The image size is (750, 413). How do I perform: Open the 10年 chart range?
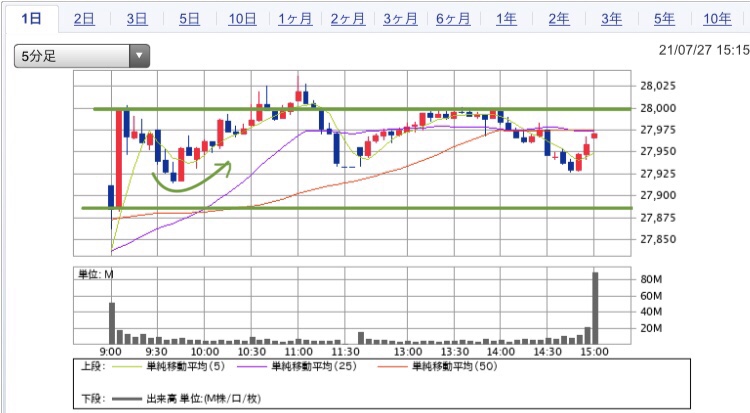click(717, 19)
